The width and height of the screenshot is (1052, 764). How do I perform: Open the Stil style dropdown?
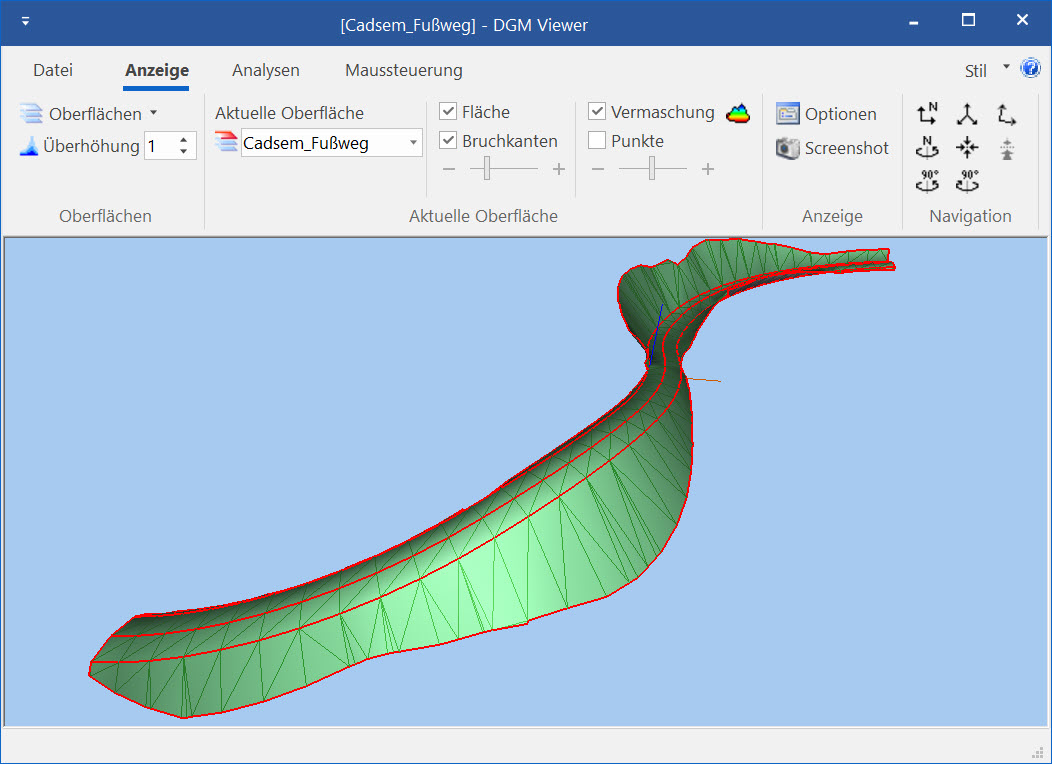pos(1006,69)
